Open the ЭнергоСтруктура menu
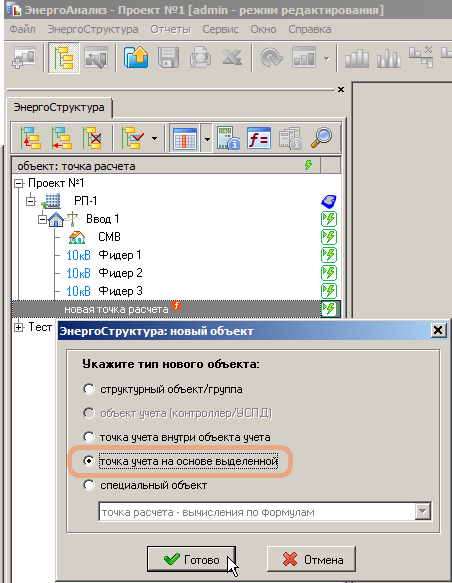452x583 pixels. point(93,29)
